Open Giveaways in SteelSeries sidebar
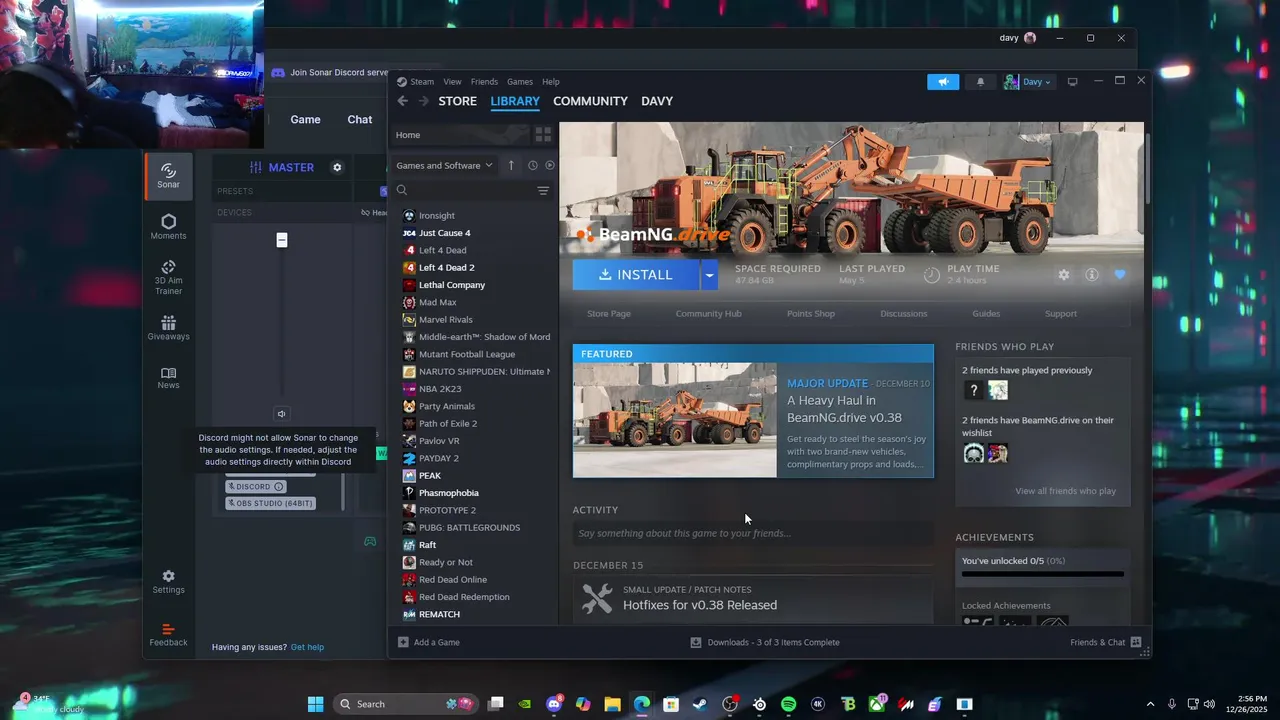This screenshot has width=1280, height=720. pyautogui.click(x=168, y=328)
